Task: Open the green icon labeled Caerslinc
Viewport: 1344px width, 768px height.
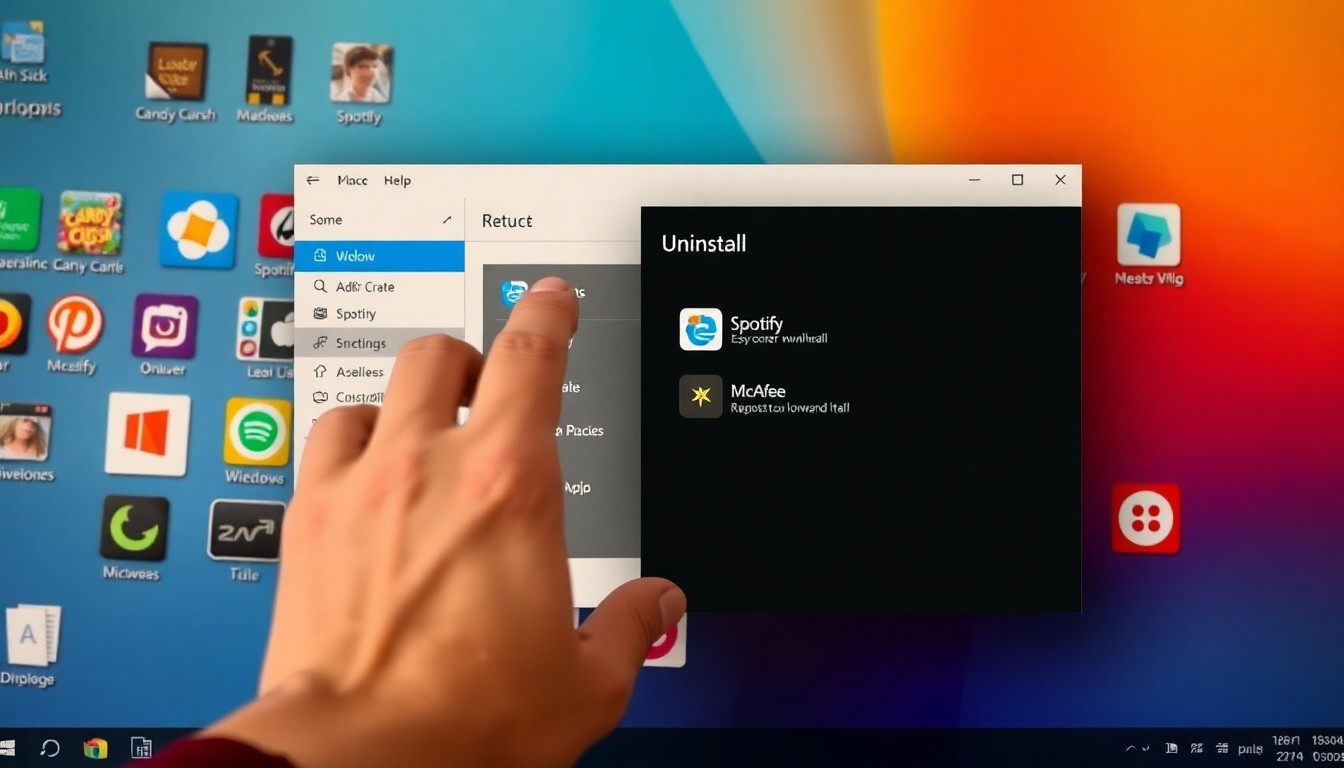Action: click(19, 219)
